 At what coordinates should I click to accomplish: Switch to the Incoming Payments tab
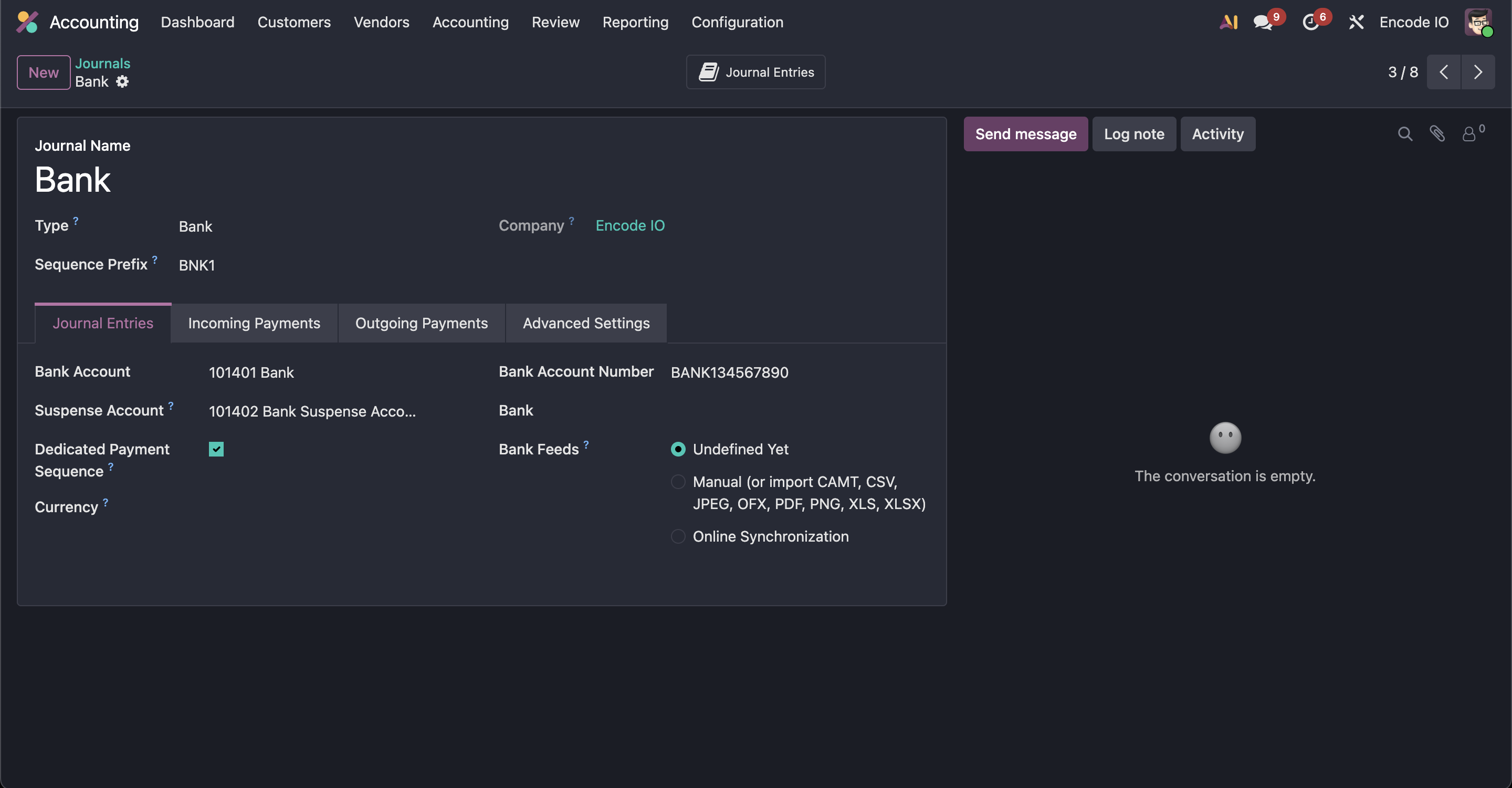pyautogui.click(x=254, y=323)
